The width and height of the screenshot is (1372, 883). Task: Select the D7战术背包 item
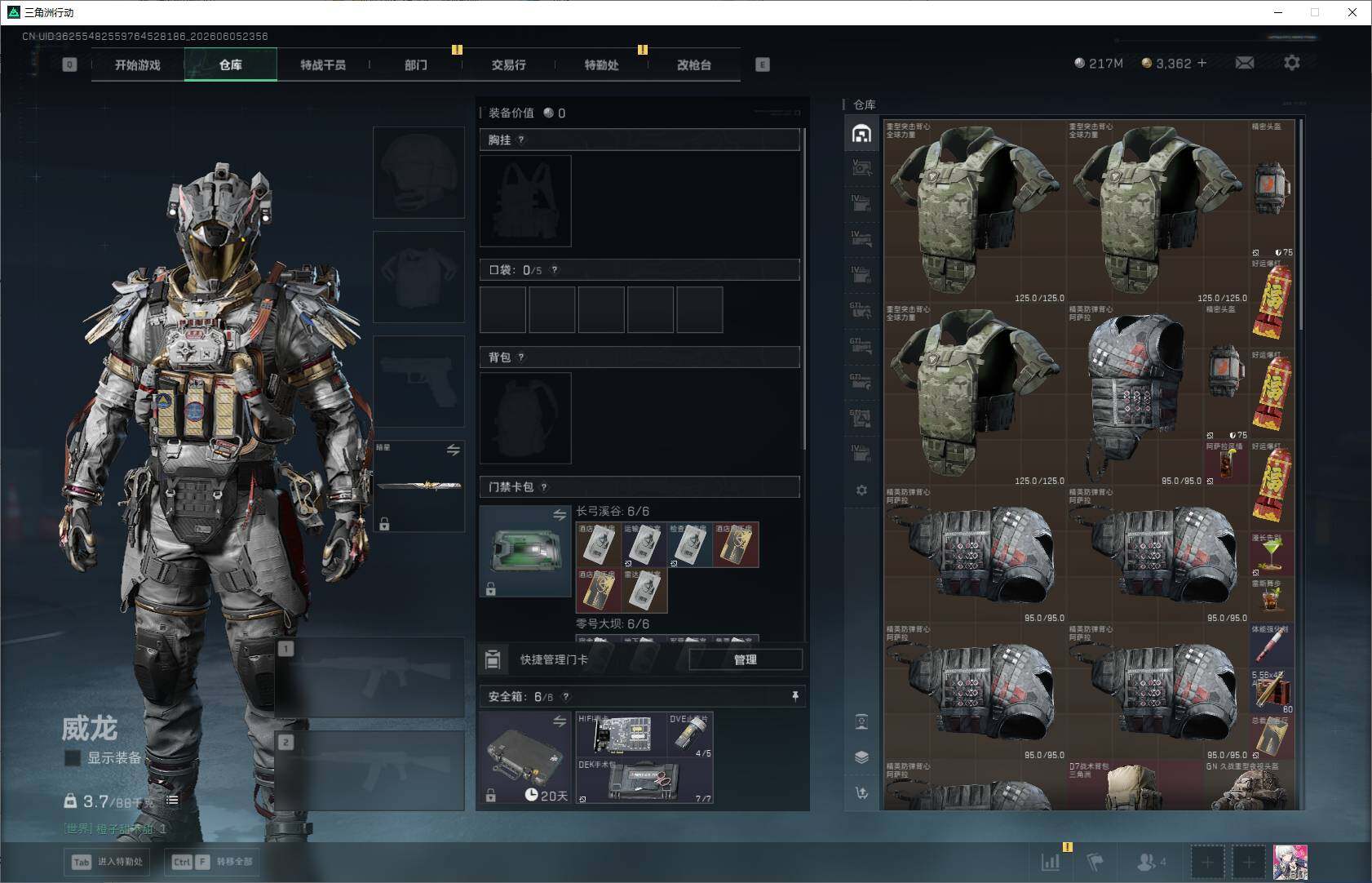pos(1135,786)
